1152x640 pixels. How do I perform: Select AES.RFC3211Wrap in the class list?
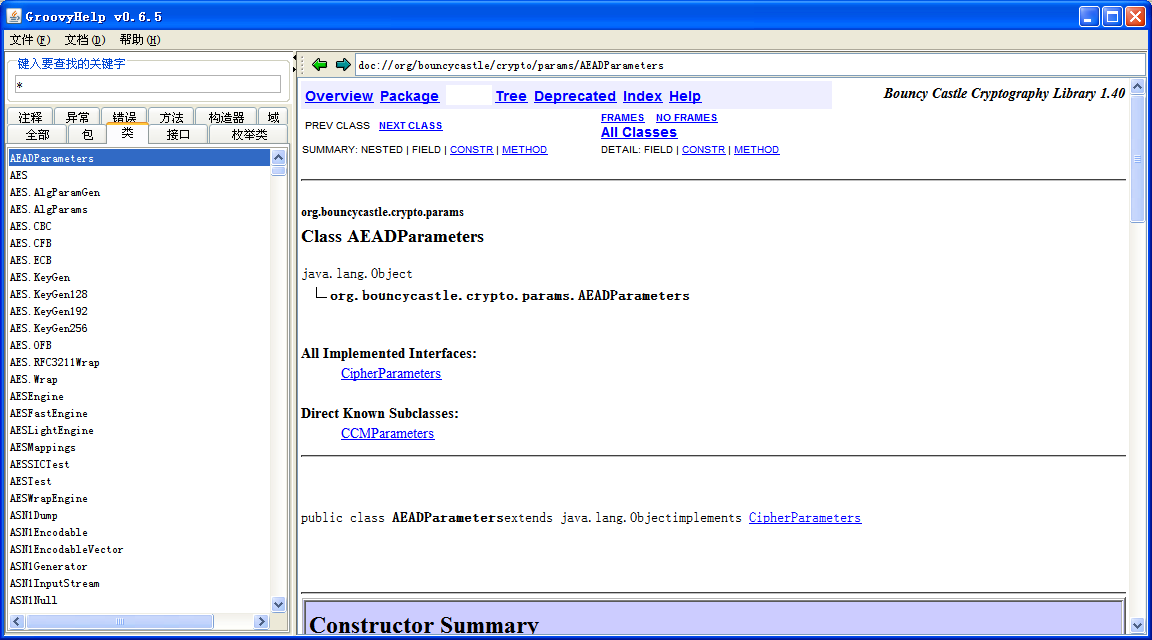coord(139,362)
